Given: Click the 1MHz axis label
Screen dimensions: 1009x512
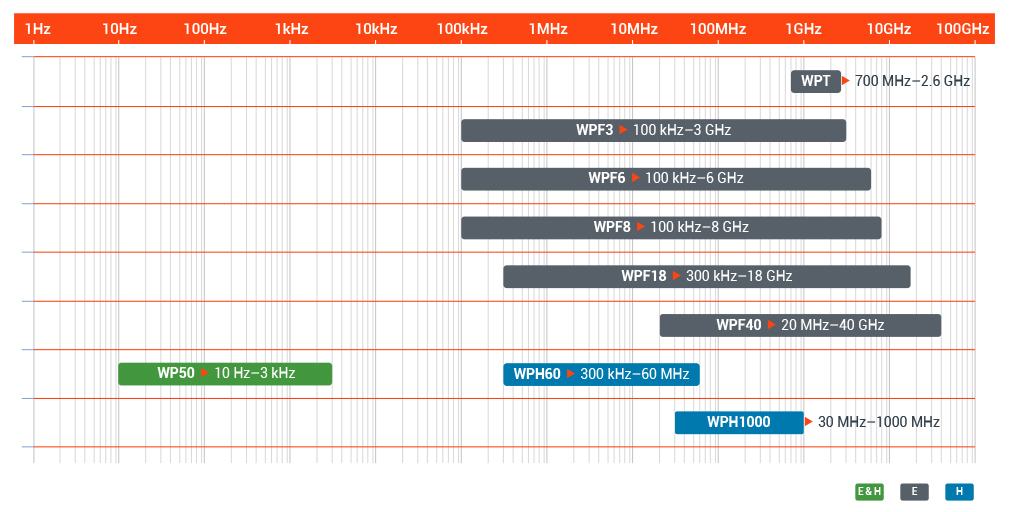Looking at the screenshot, I should click(548, 29).
